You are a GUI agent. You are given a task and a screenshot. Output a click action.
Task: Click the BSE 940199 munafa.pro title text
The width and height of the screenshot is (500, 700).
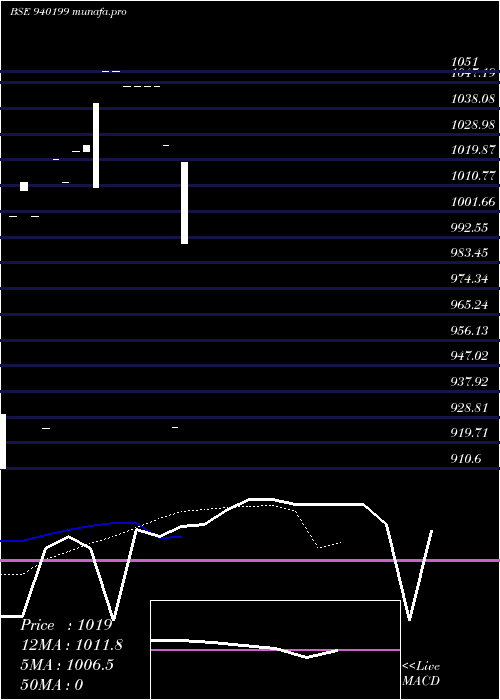68,12
